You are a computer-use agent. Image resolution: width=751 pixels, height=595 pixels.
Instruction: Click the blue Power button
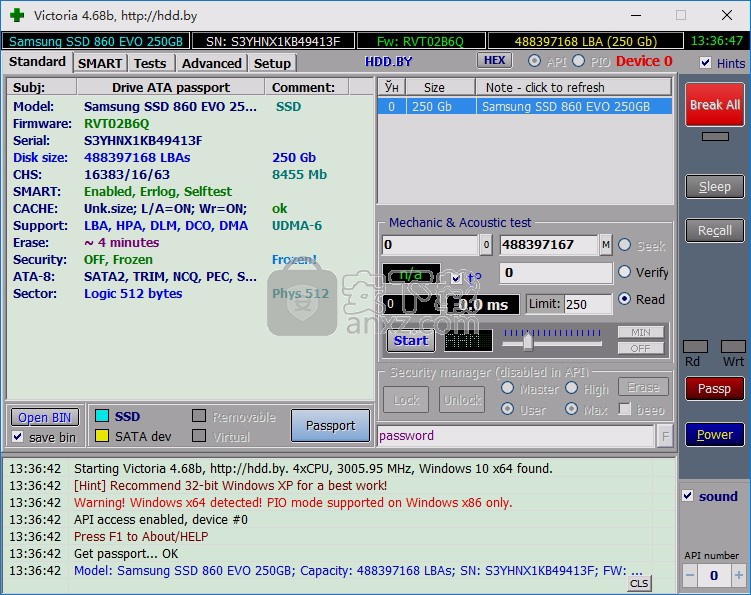click(x=714, y=435)
